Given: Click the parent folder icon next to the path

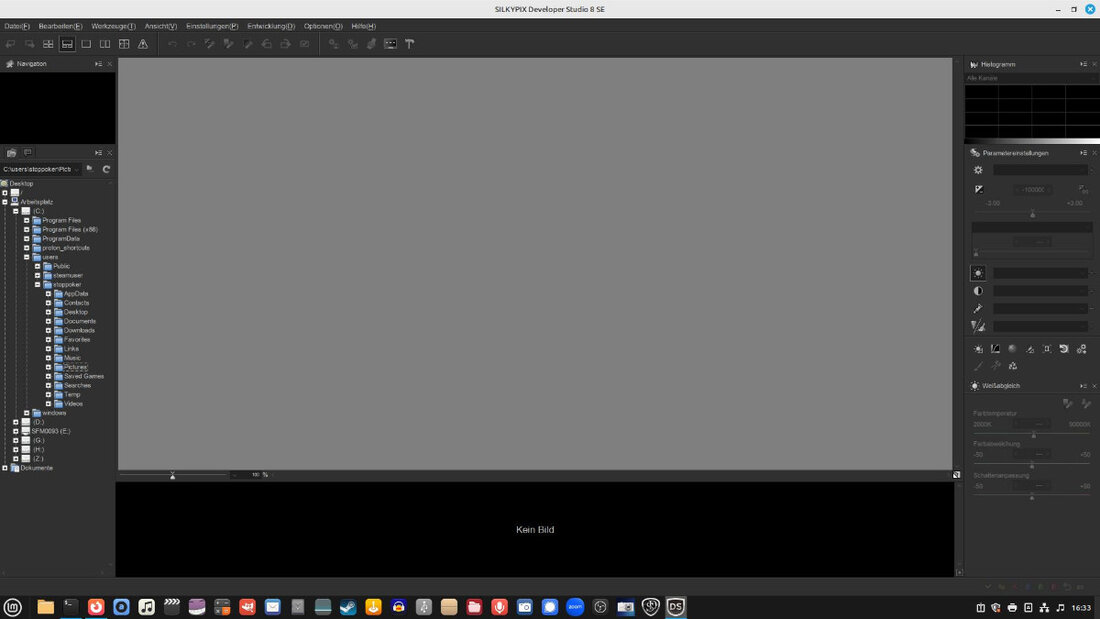Looking at the screenshot, I should pos(89,169).
